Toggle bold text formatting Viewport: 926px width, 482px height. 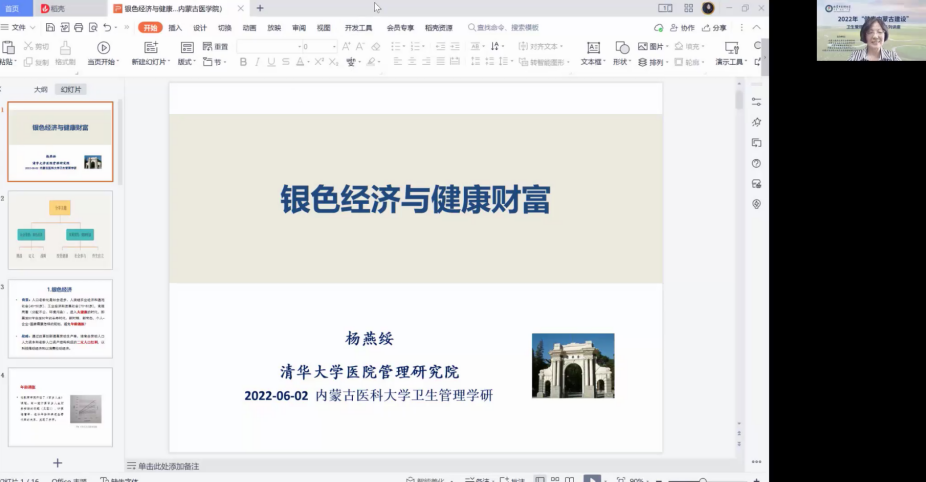click(242, 62)
